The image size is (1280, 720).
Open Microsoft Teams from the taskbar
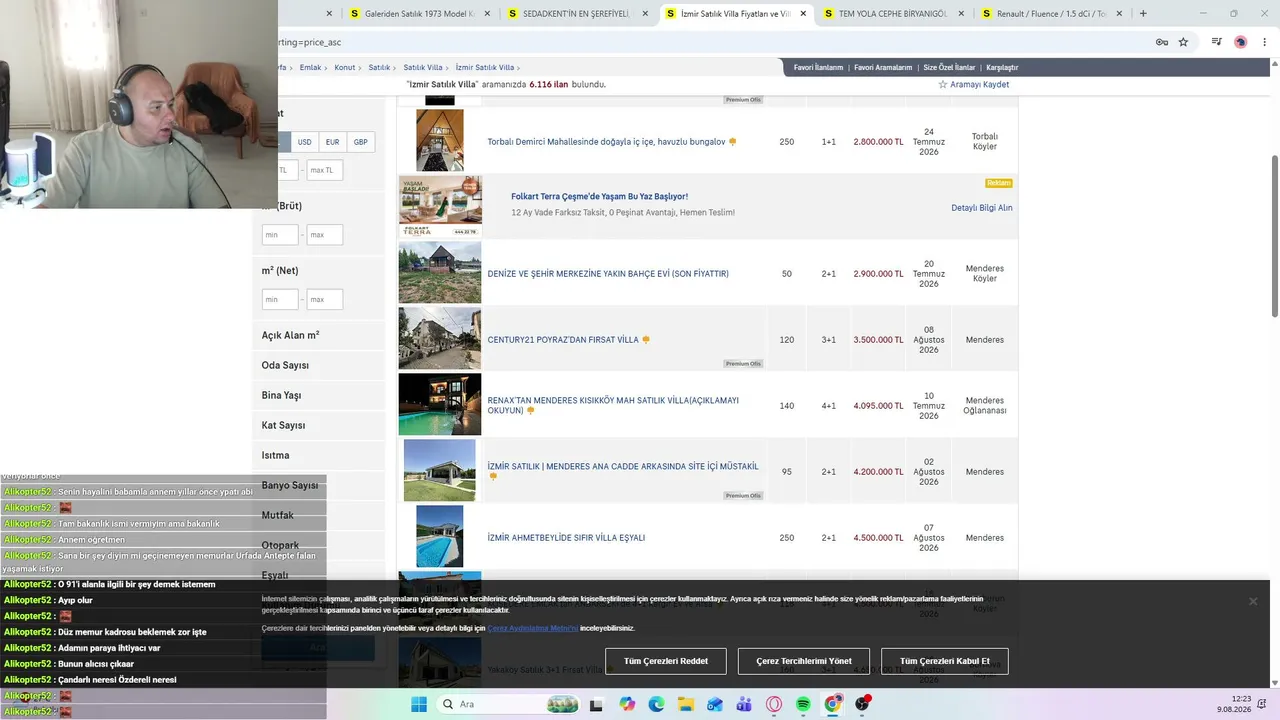pyautogui.click(x=744, y=704)
